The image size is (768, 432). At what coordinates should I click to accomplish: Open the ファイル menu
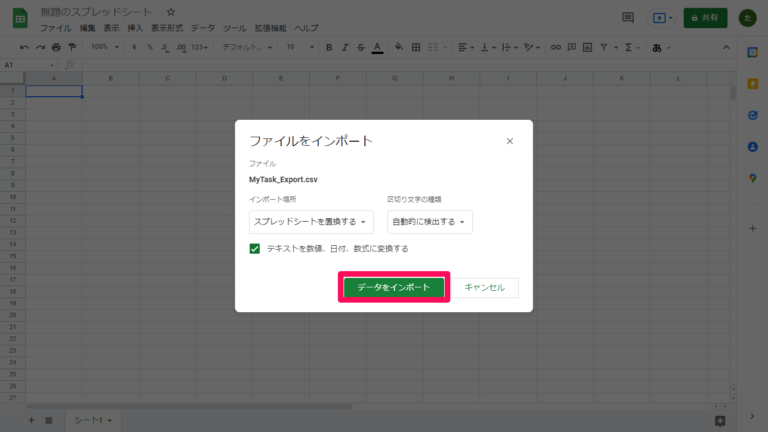(55, 28)
